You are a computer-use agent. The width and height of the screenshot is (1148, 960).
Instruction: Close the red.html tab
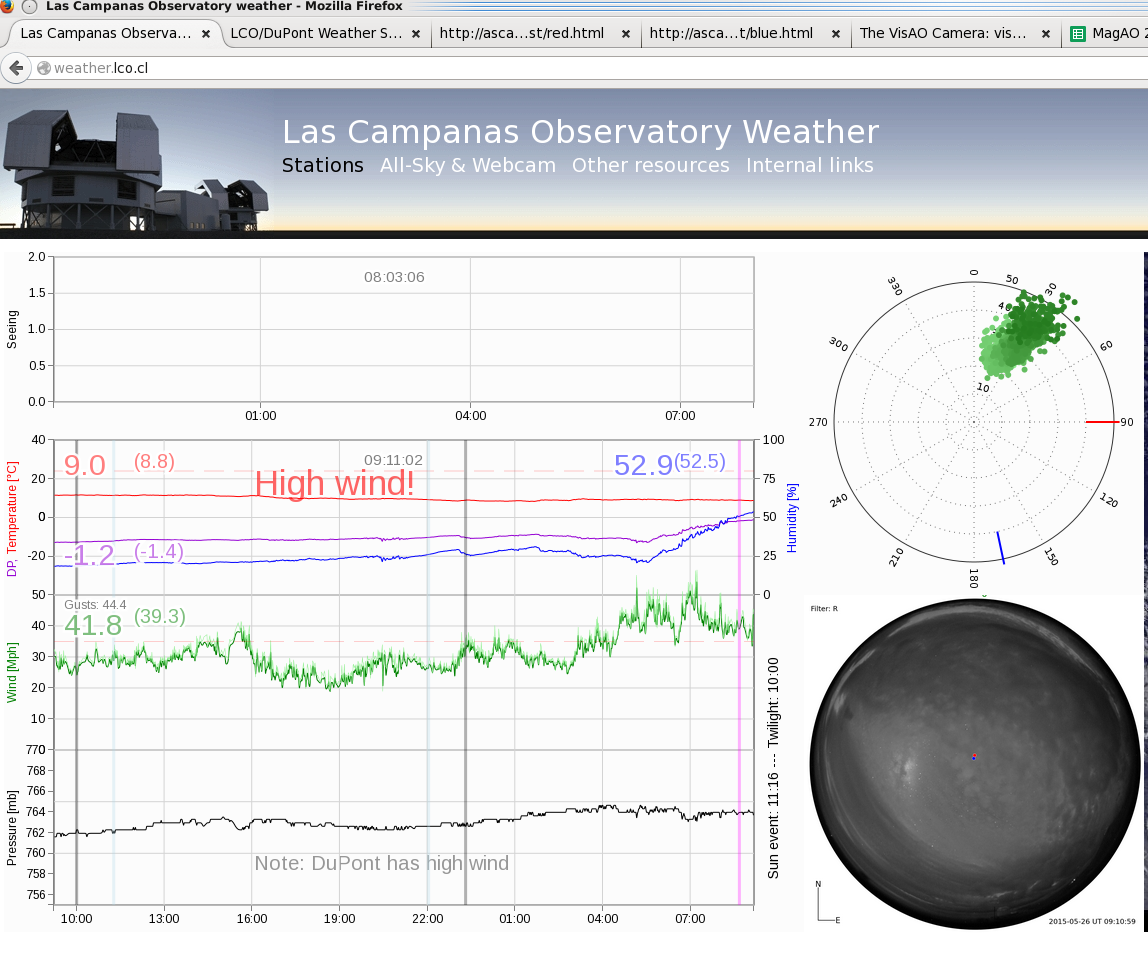coord(626,34)
